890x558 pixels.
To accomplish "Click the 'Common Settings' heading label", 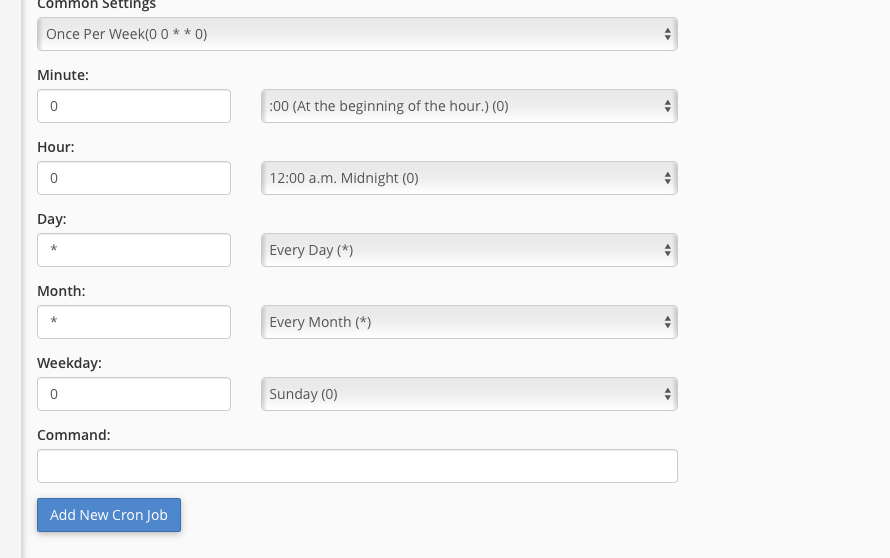I will pyautogui.click(x=96, y=5).
